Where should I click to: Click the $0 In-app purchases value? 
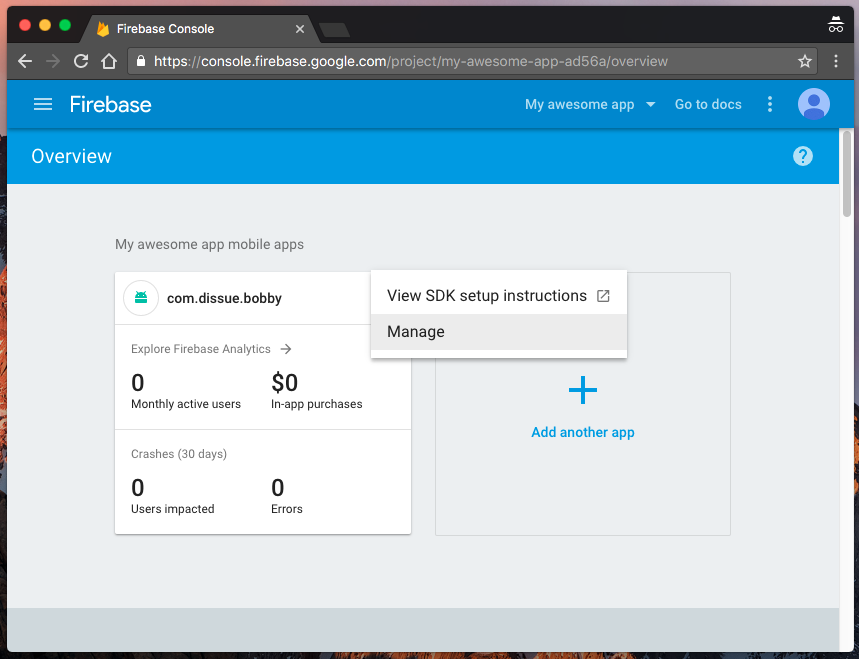284,382
